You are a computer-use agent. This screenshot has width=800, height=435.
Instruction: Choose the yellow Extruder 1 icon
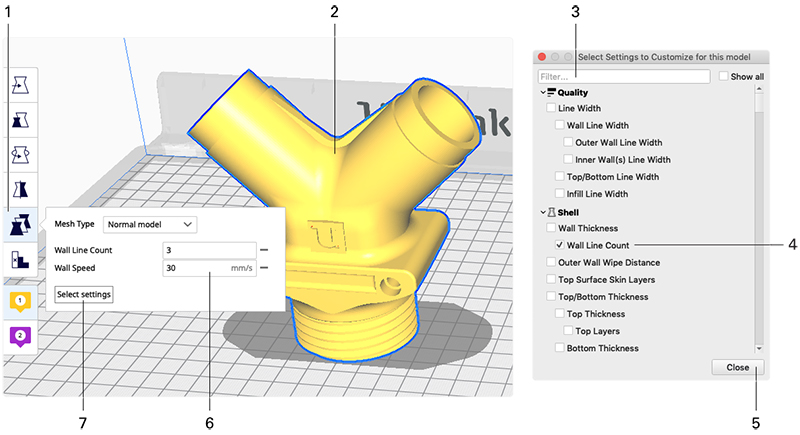tap(20, 301)
